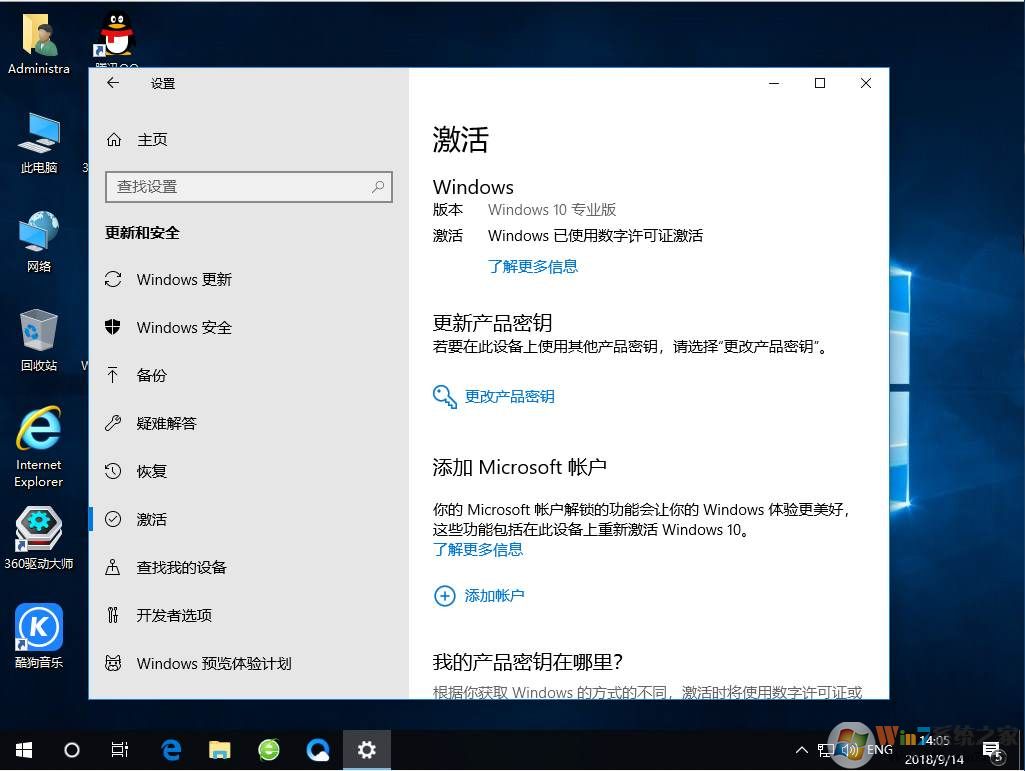Click the 查找我的设备 person icon
1025x771 pixels.
[113, 567]
